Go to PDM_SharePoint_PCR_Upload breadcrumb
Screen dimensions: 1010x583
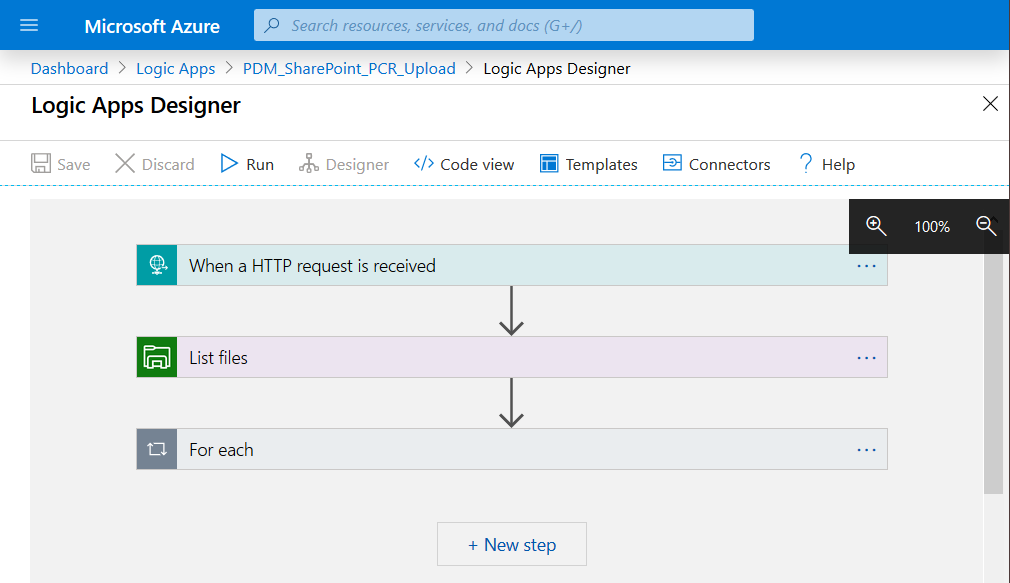(x=349, y=69)
